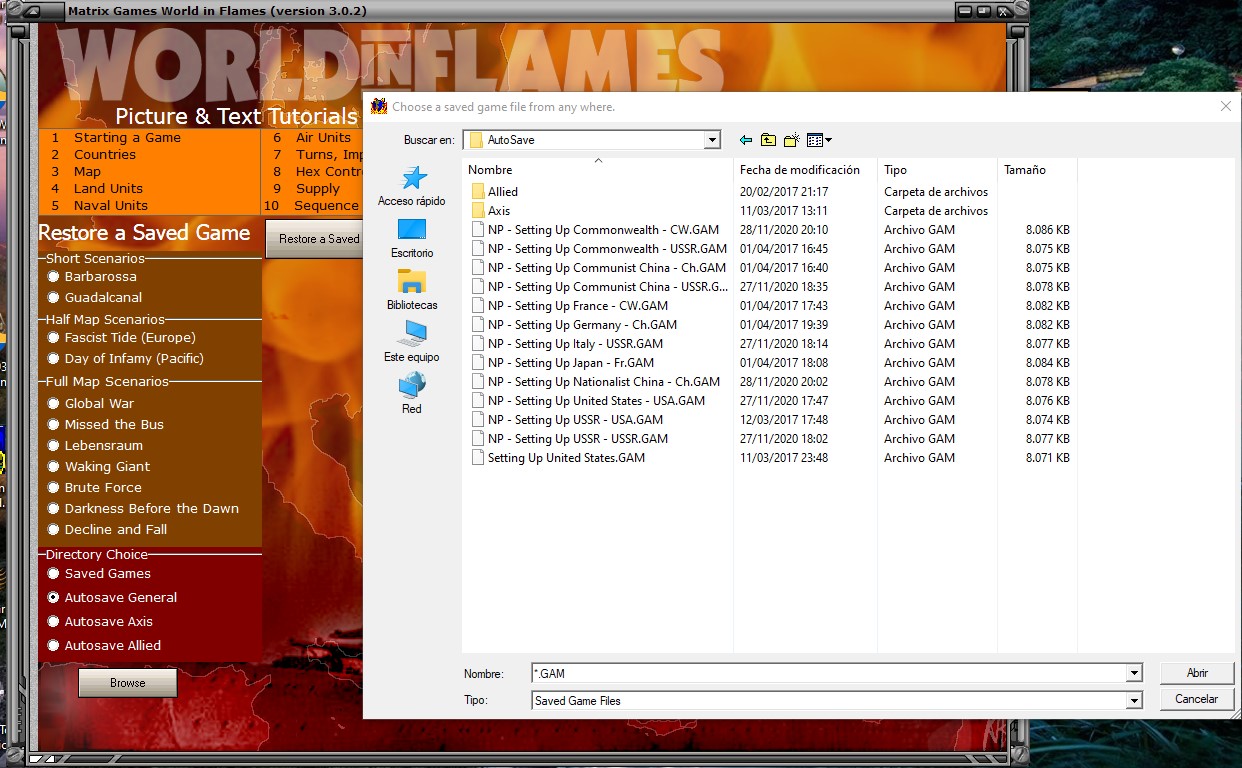Viewport: 1242px width, 768px height.
Task: Click the dialog title bar app icon
Action: (379, 106)
